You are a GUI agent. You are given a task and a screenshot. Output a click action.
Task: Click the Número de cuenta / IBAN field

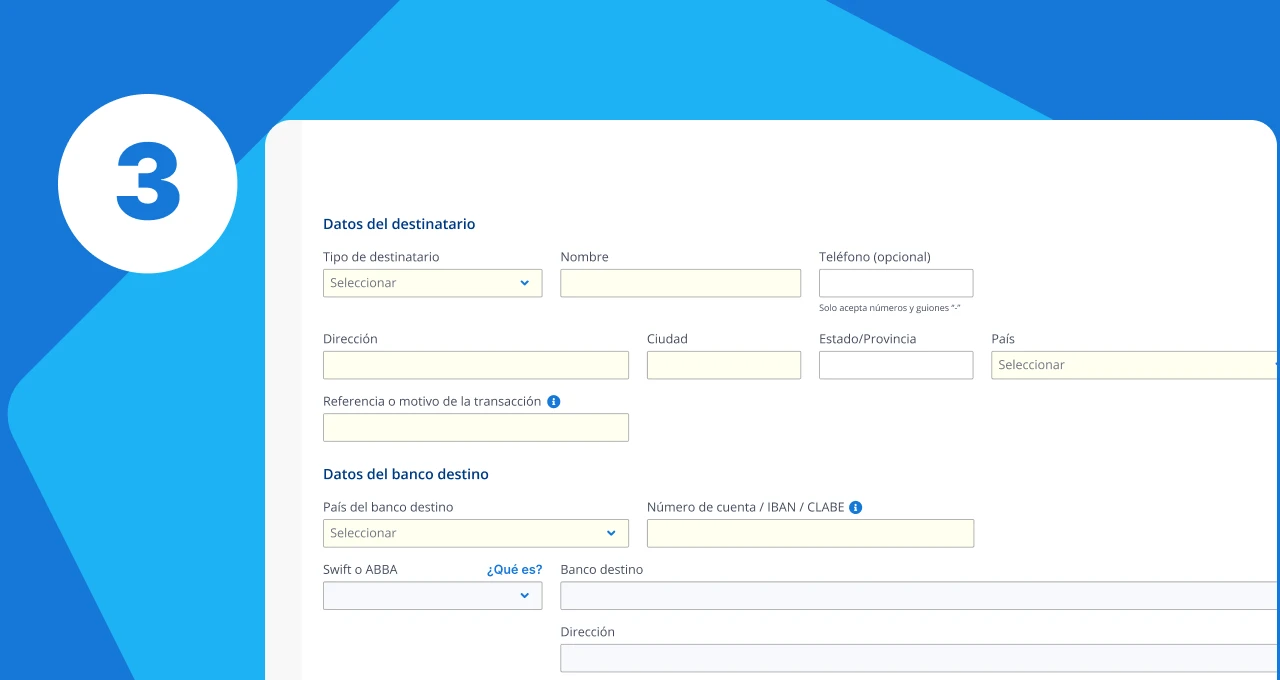pos(810,533)
